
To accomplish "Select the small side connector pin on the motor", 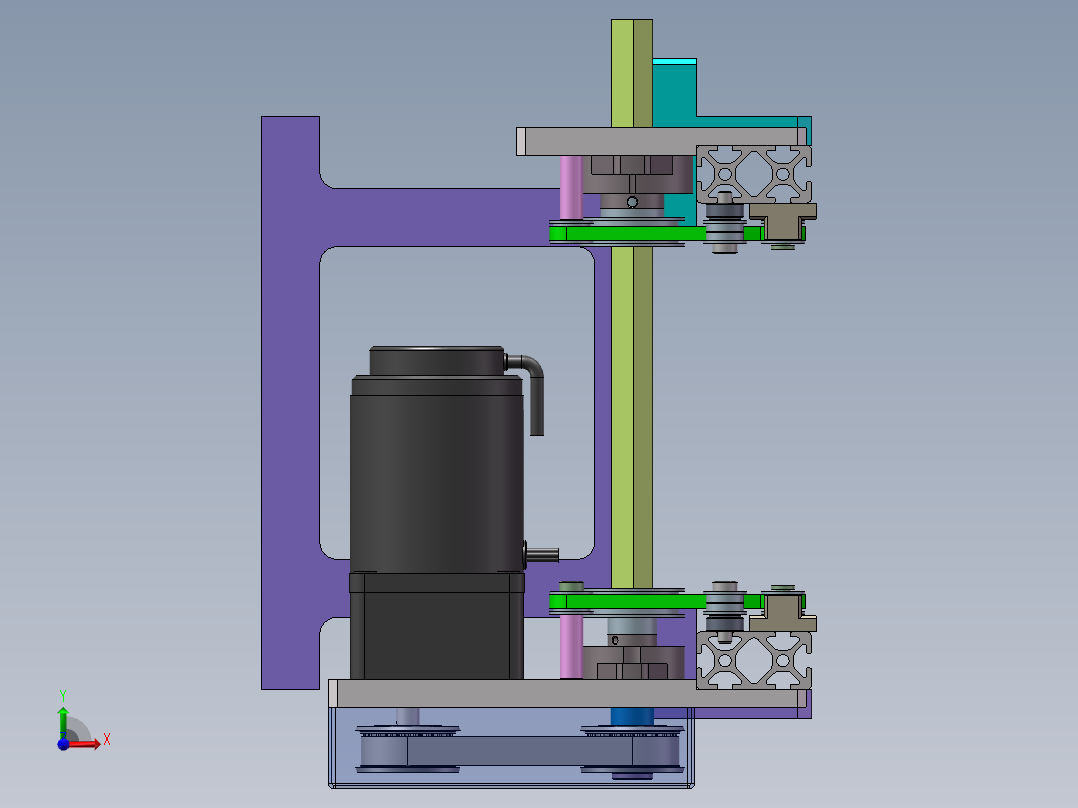I will click(543, 554).
